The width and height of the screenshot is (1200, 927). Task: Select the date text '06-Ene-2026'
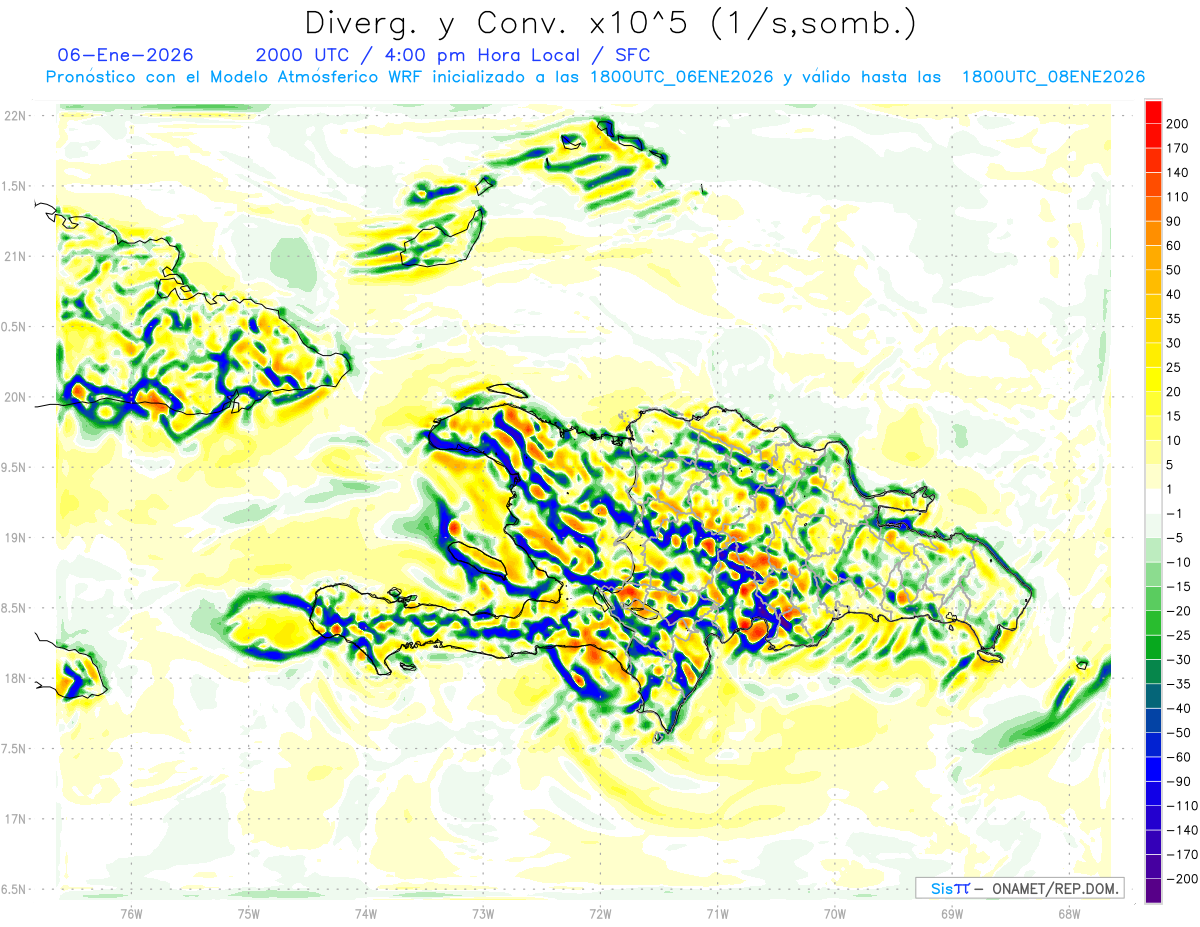pos(126,55)
